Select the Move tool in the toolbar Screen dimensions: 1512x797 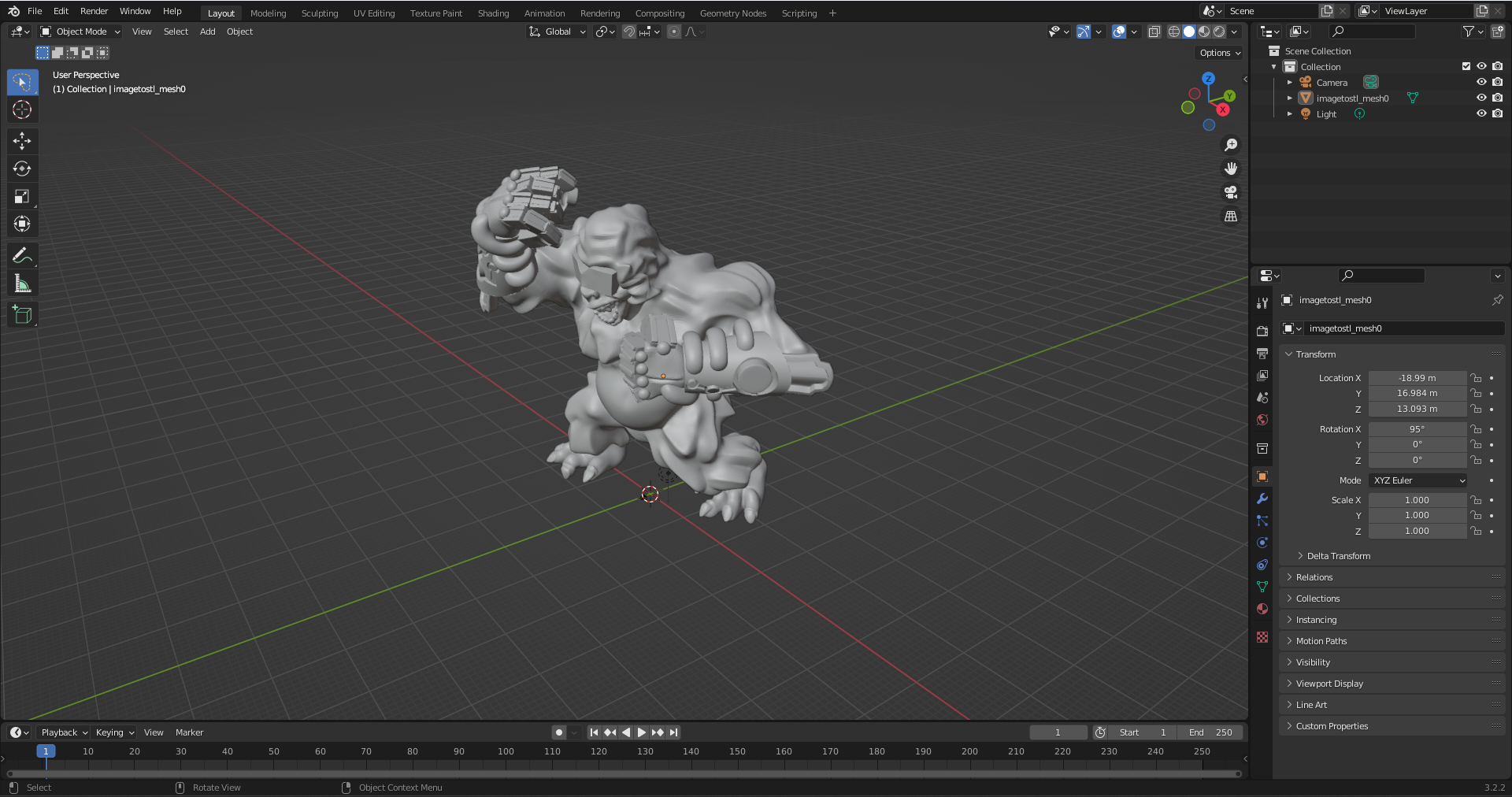pos(22,141)
